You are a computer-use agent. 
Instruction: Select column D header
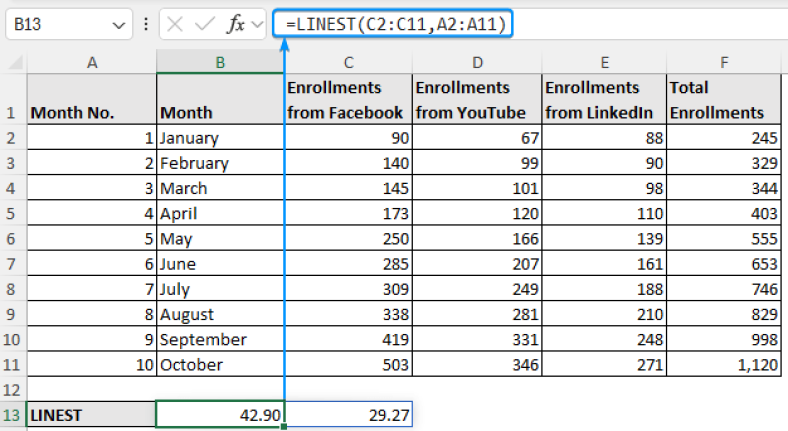477,62
